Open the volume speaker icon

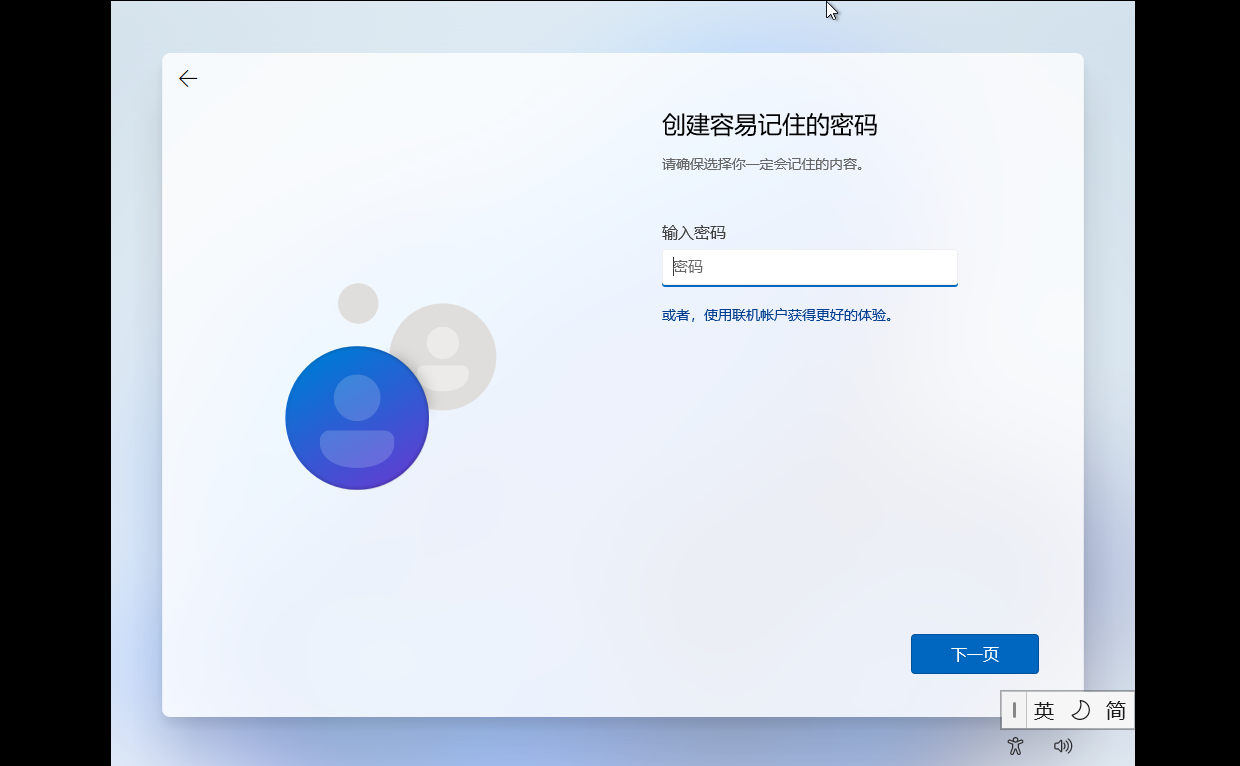1063,745
